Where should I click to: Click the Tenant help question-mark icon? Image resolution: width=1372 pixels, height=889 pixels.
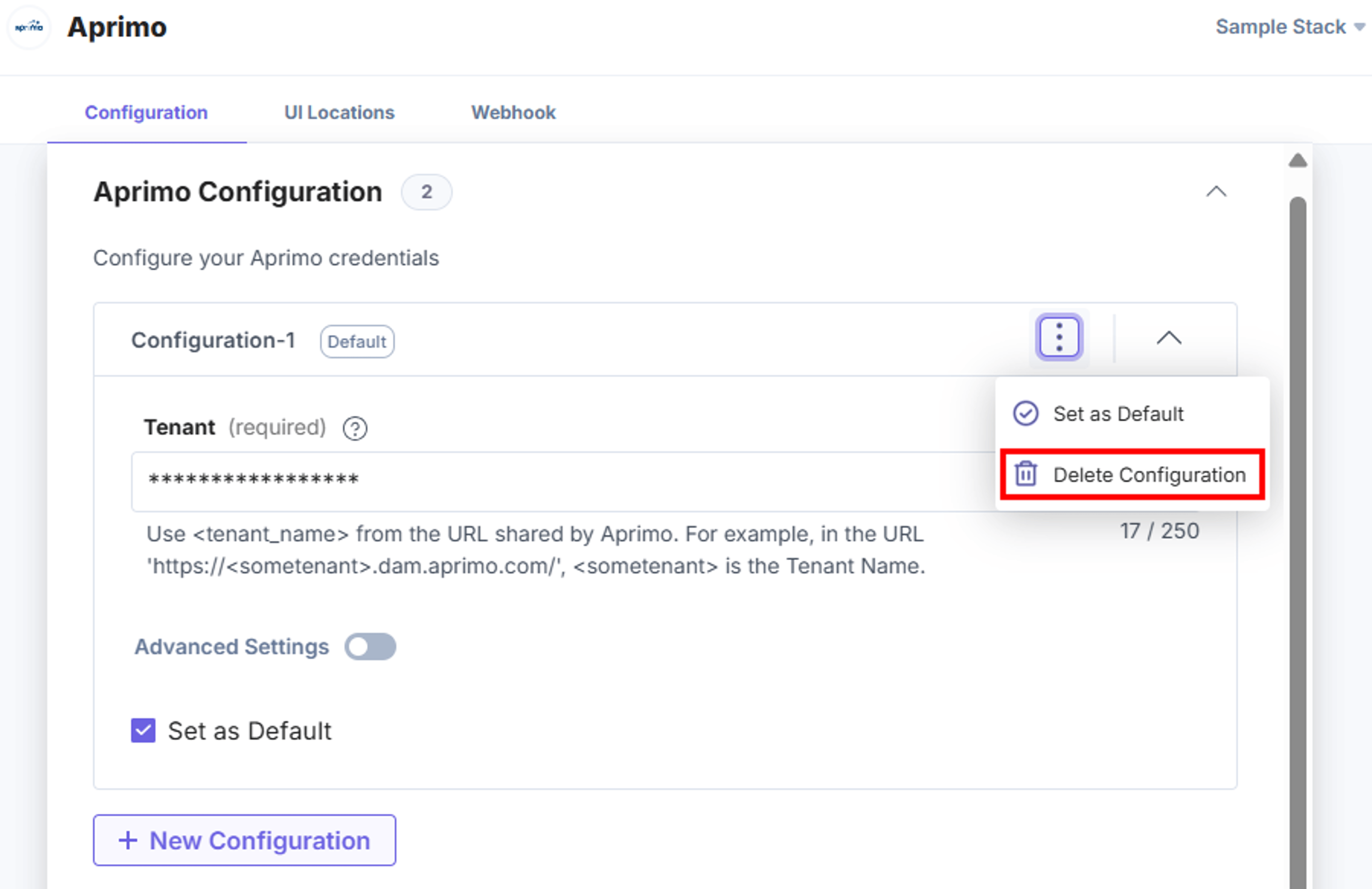coord(355,428)
